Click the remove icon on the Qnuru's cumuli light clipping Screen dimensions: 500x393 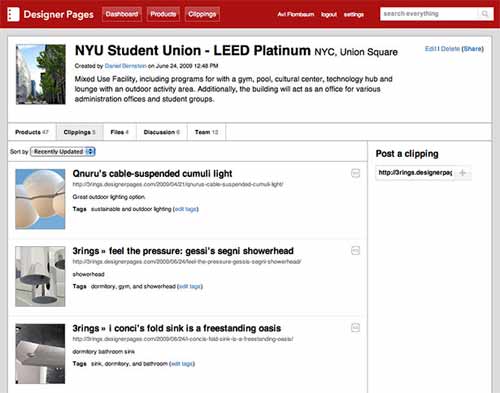point(356,173)
